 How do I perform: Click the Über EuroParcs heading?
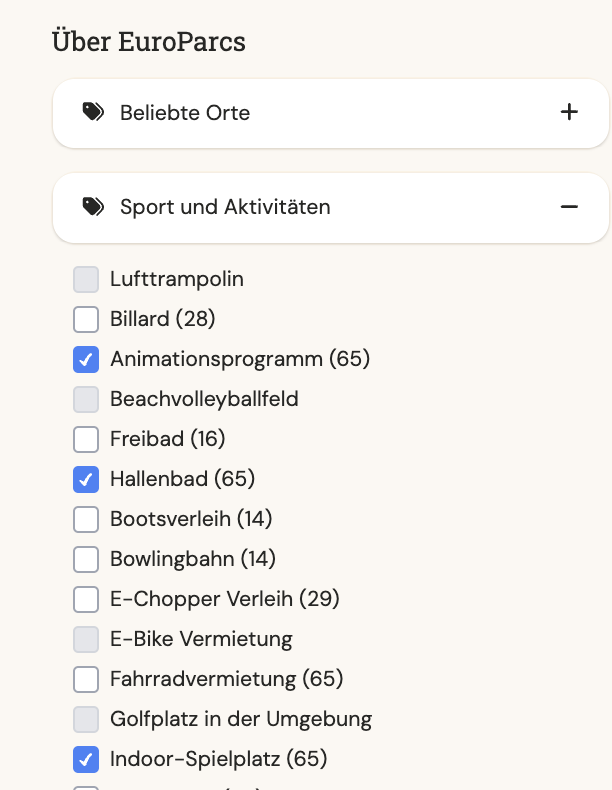(149, 41)
